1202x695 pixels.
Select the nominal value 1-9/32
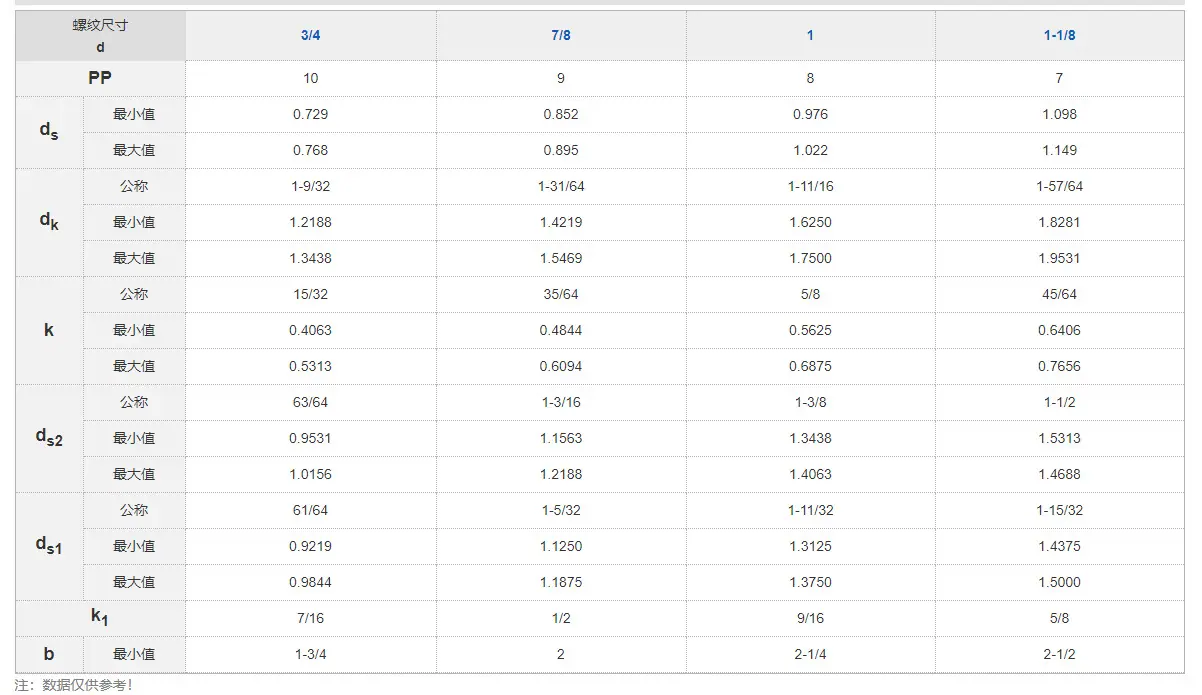[x=311, y=186]
